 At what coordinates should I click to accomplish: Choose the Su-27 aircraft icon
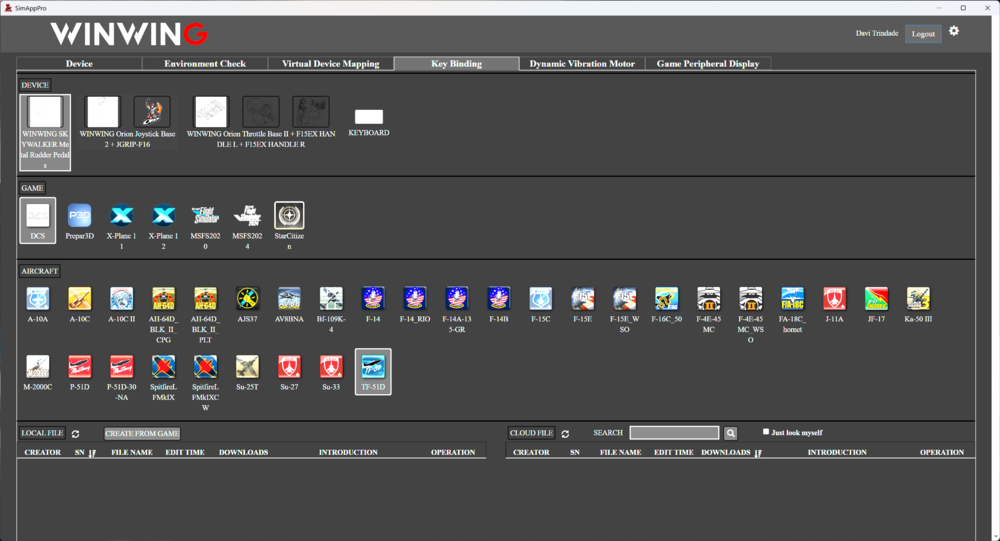point(289,367)
